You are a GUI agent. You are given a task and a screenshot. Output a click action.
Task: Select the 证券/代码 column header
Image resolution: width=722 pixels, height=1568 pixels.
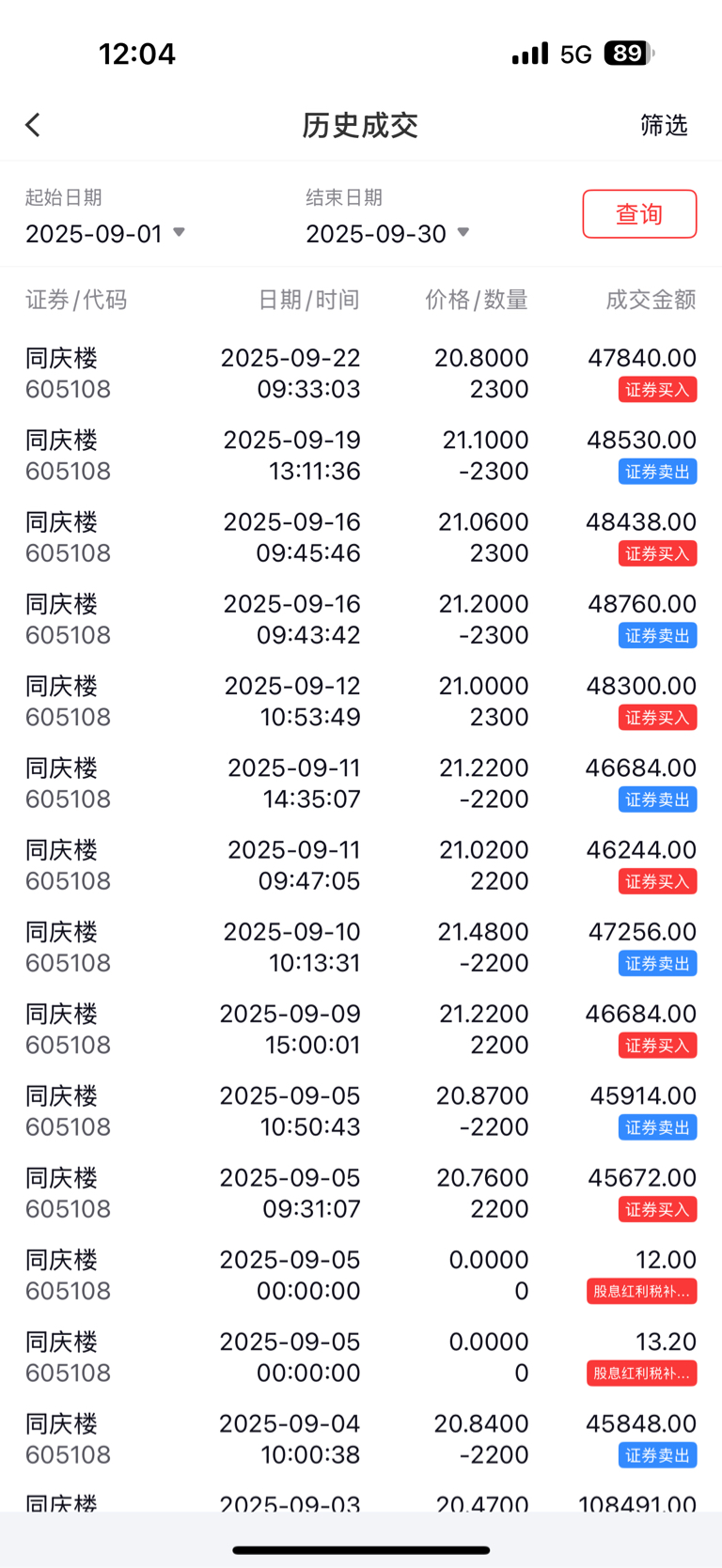tap(76, 300)
